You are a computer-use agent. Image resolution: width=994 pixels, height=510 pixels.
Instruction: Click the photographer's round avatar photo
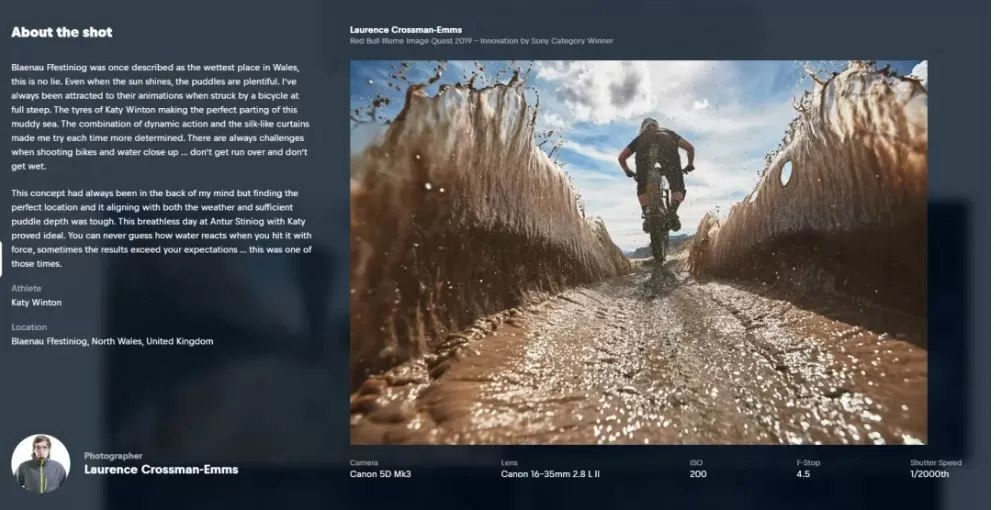(x=40, y=463)
